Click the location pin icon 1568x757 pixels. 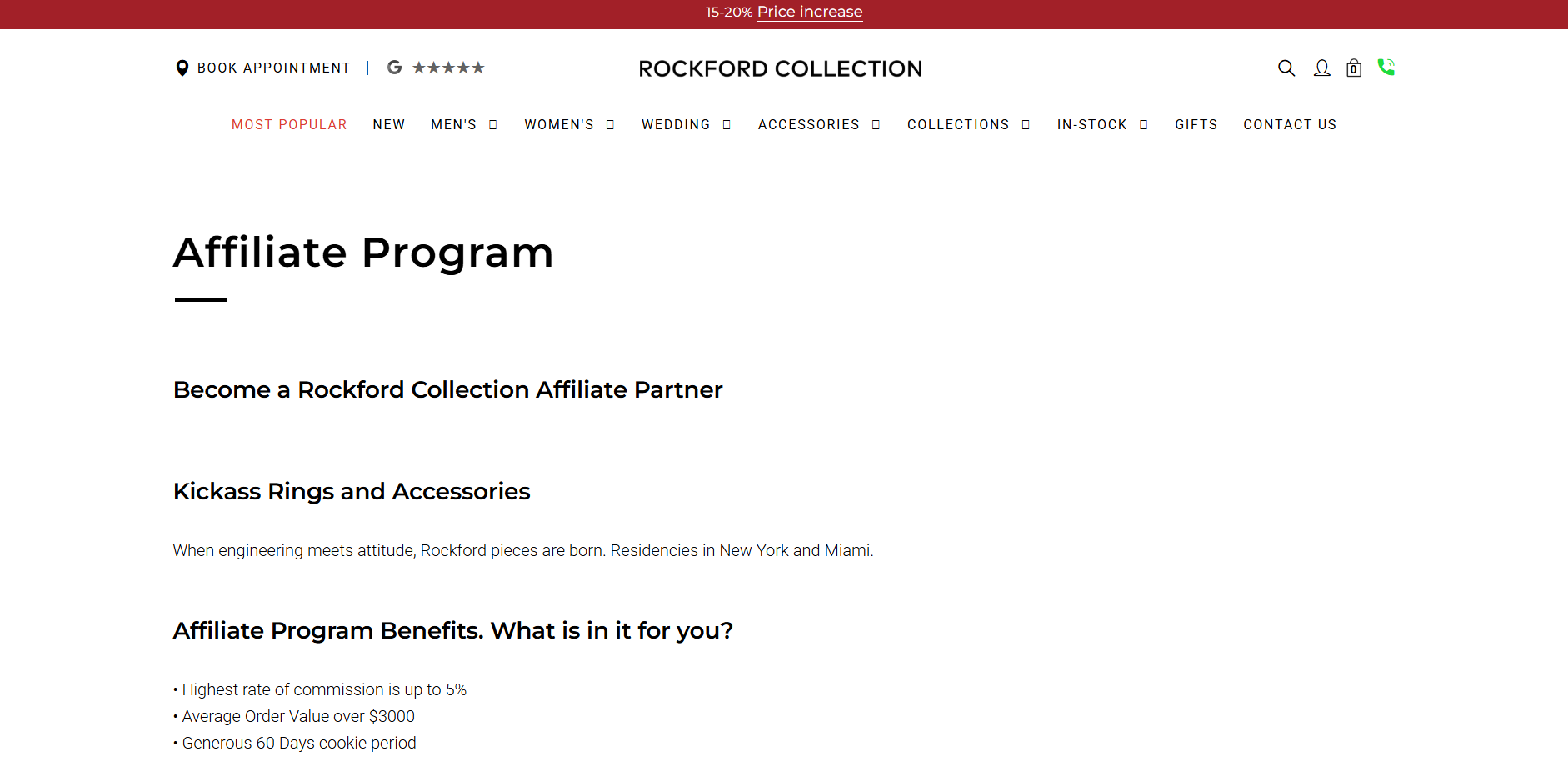coord(182,68)
